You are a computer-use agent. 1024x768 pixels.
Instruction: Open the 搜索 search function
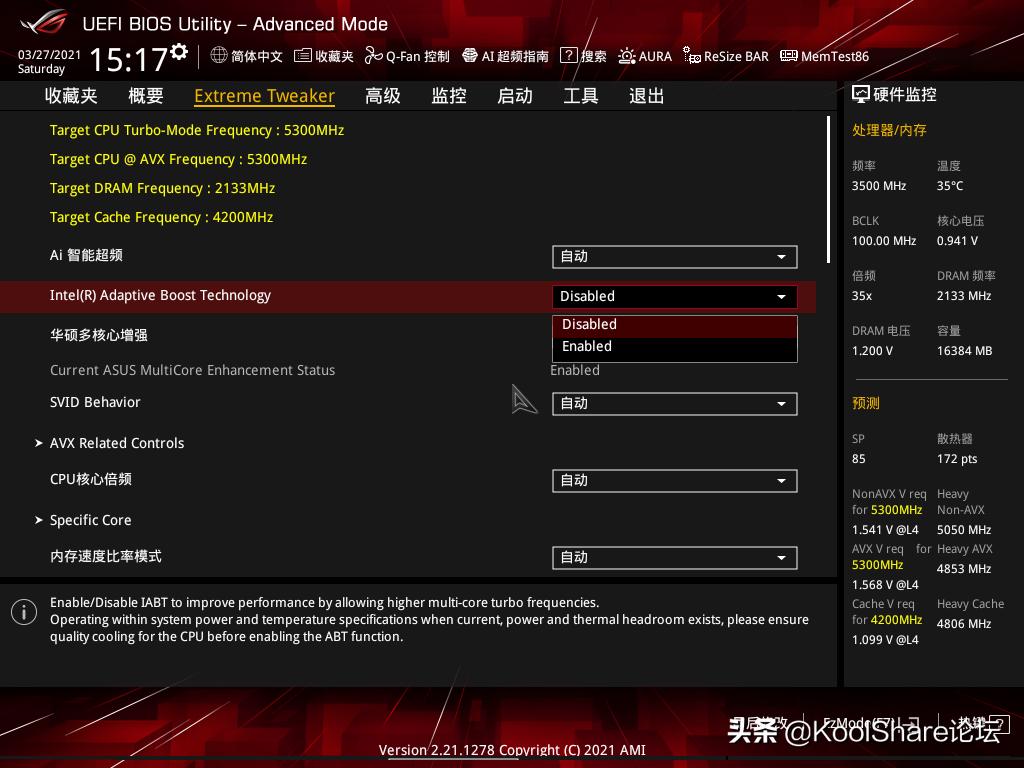point(583,56)
